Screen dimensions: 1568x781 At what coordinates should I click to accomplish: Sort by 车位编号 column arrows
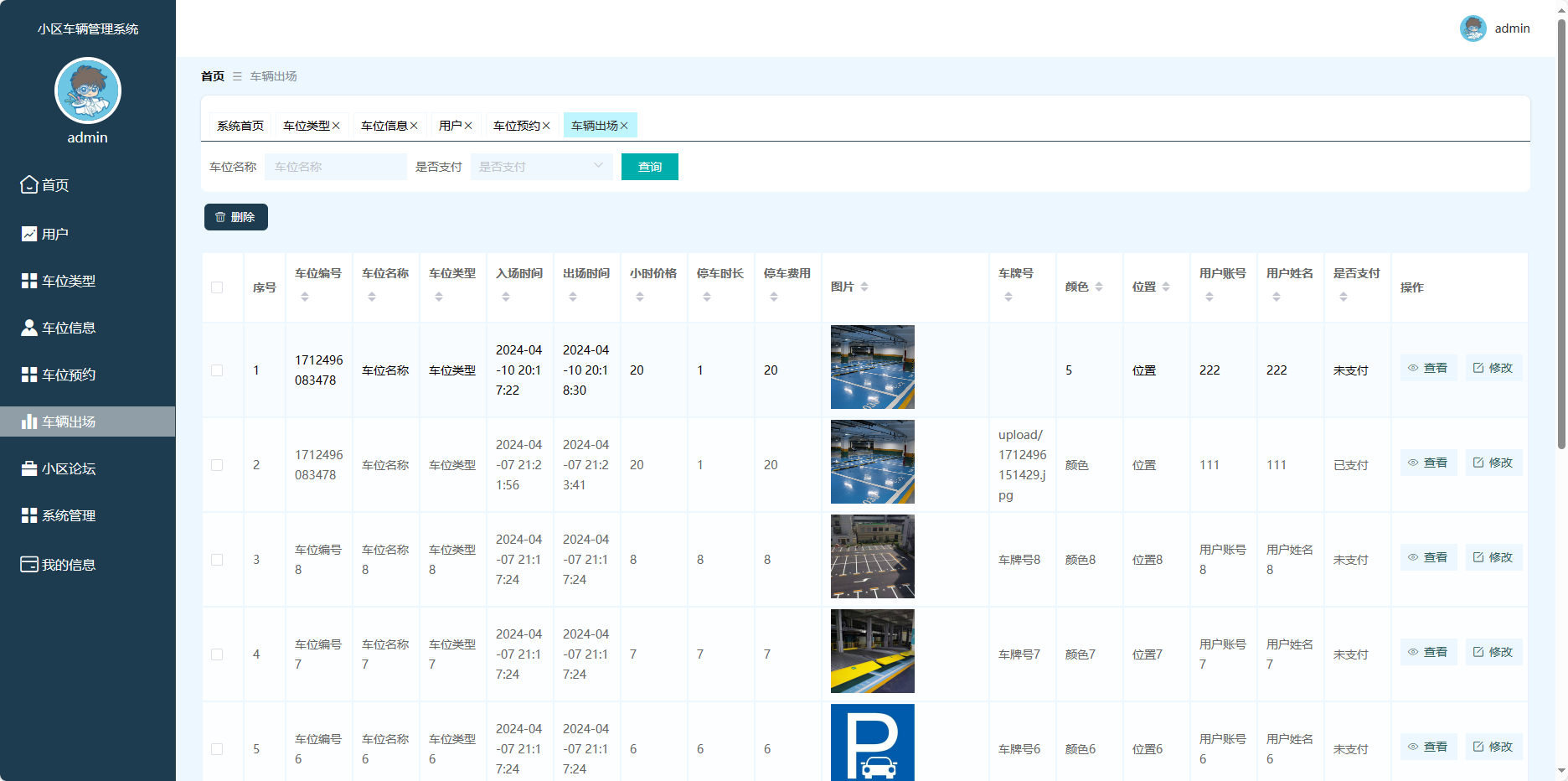305,297
